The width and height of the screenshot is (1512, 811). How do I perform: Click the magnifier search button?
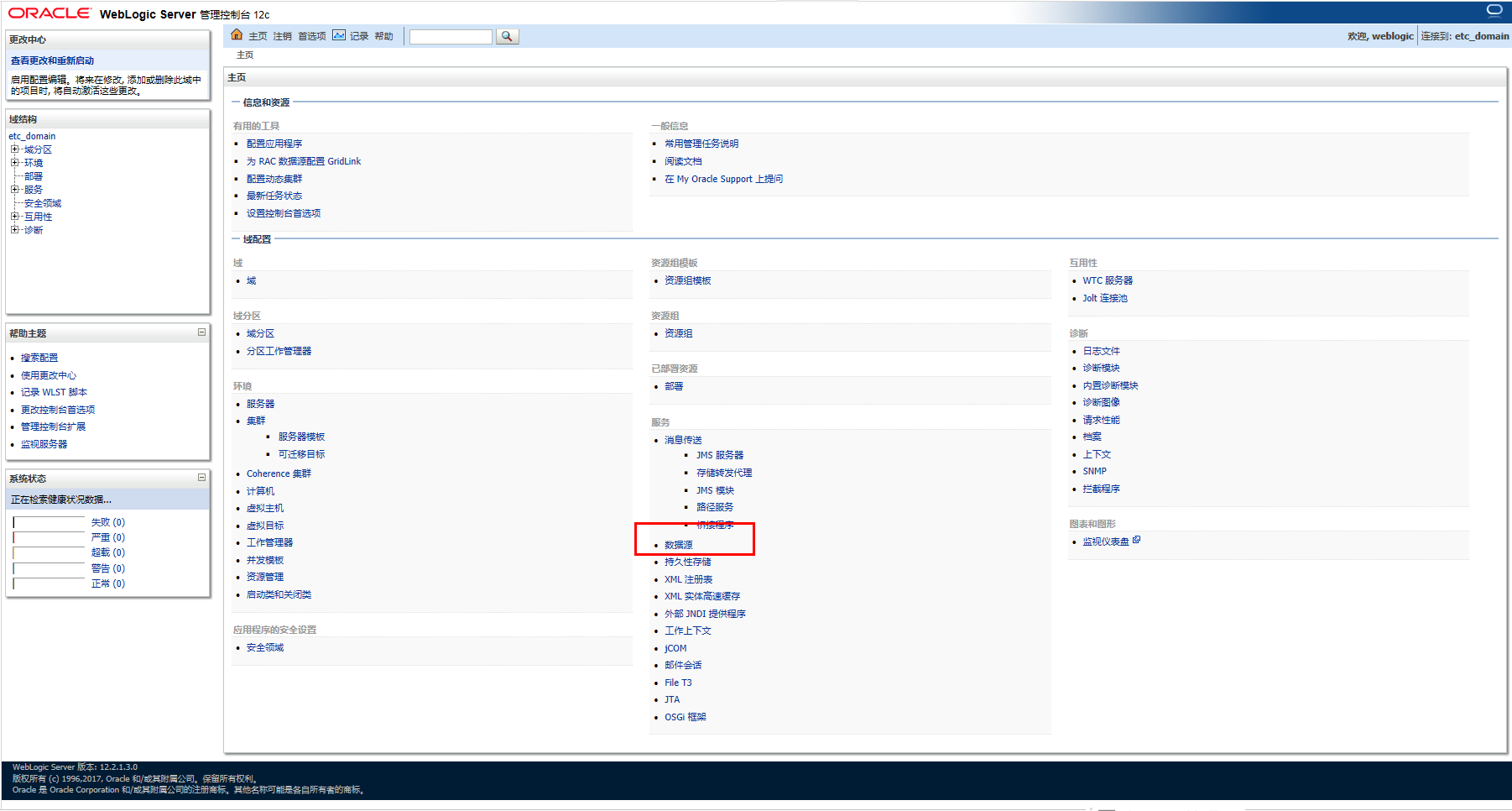pos(507,36)
